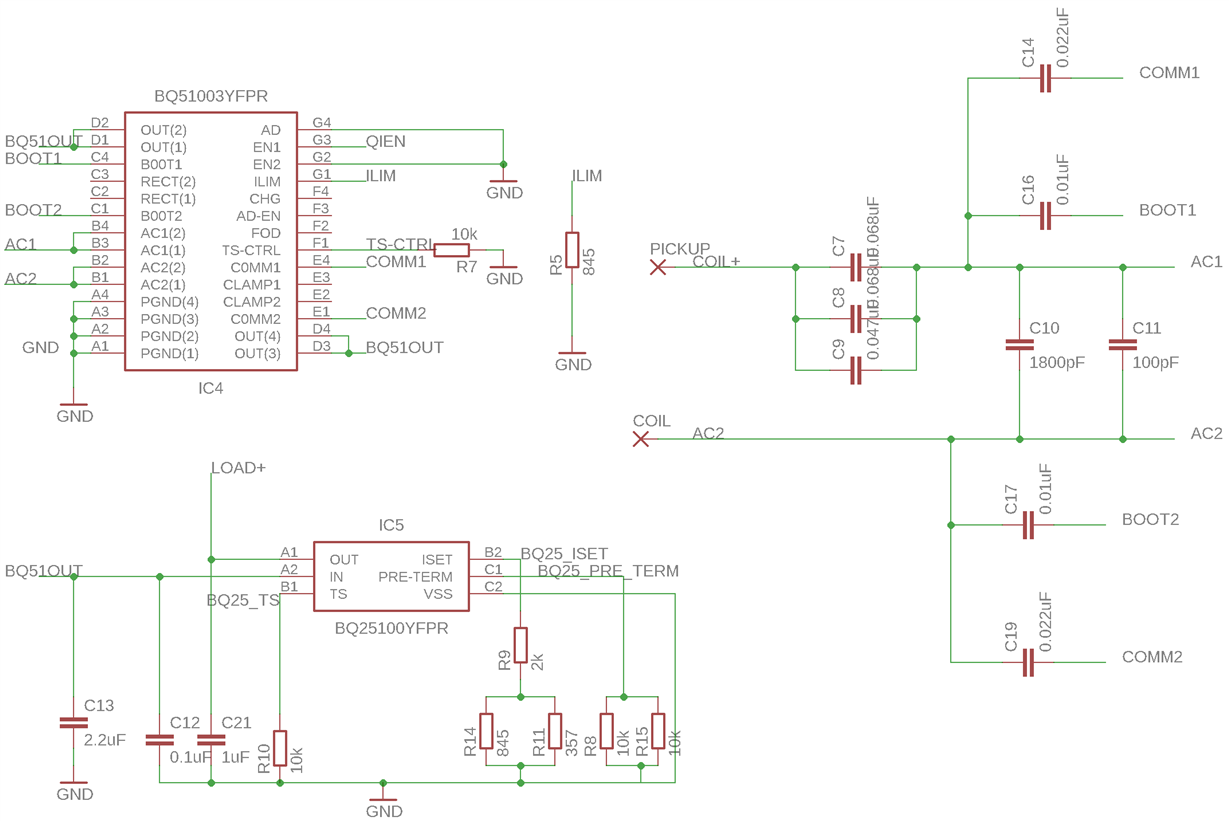The width and height of the screenshot is (1229, 822).
Task: Click the 2.2uF value text
Action: click(x=105, y=740)
